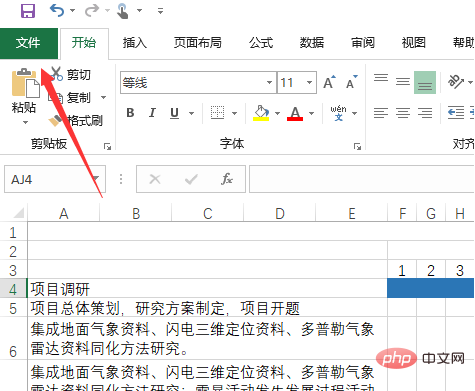The height and width of the screenshot is (391, 475).
Task: Toggle center horizontal alignment
Action: [403, 113]
